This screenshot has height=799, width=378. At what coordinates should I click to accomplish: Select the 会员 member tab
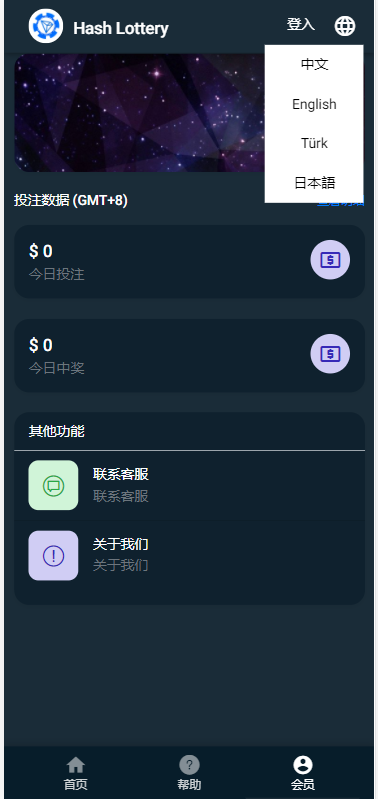tap(303, 773)
